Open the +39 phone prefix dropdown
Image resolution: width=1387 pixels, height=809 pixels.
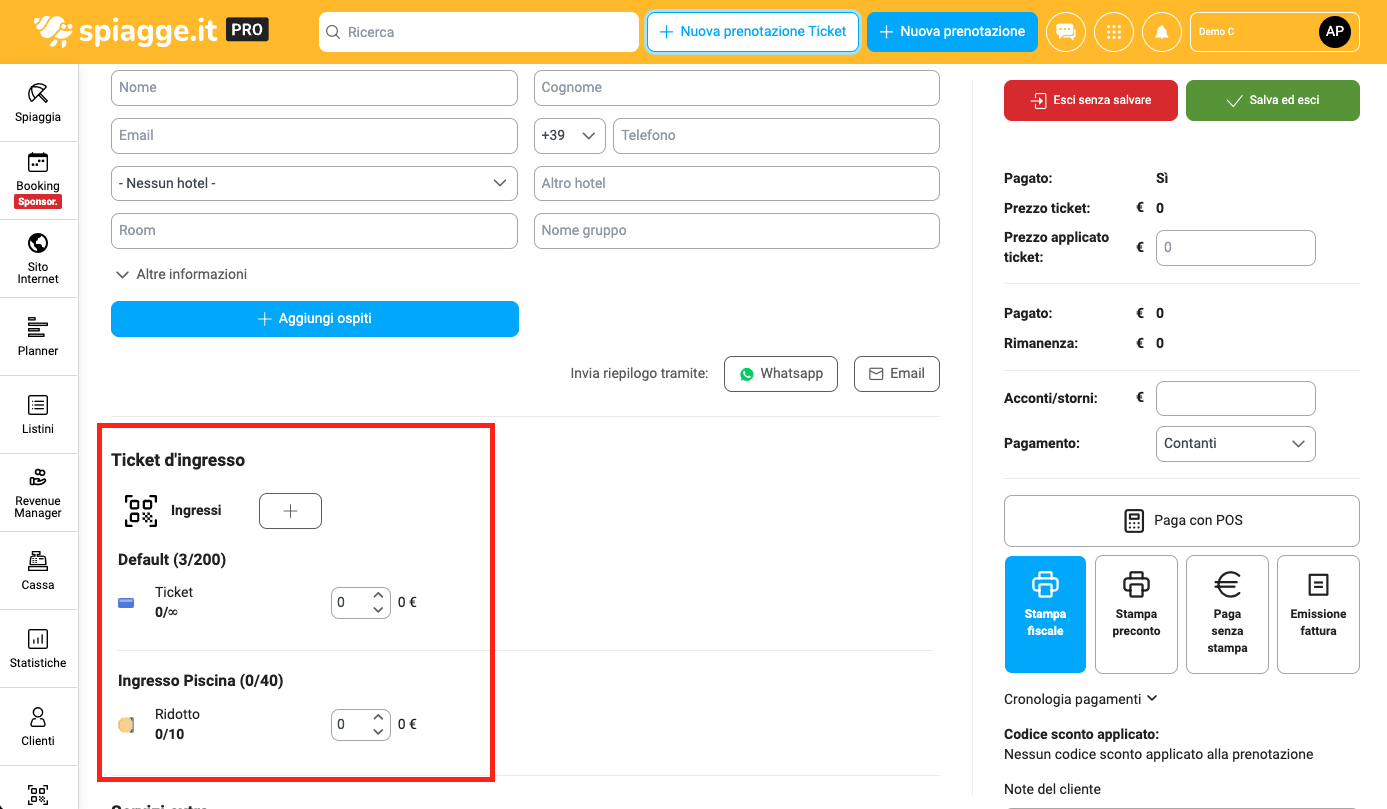[569, 135]
